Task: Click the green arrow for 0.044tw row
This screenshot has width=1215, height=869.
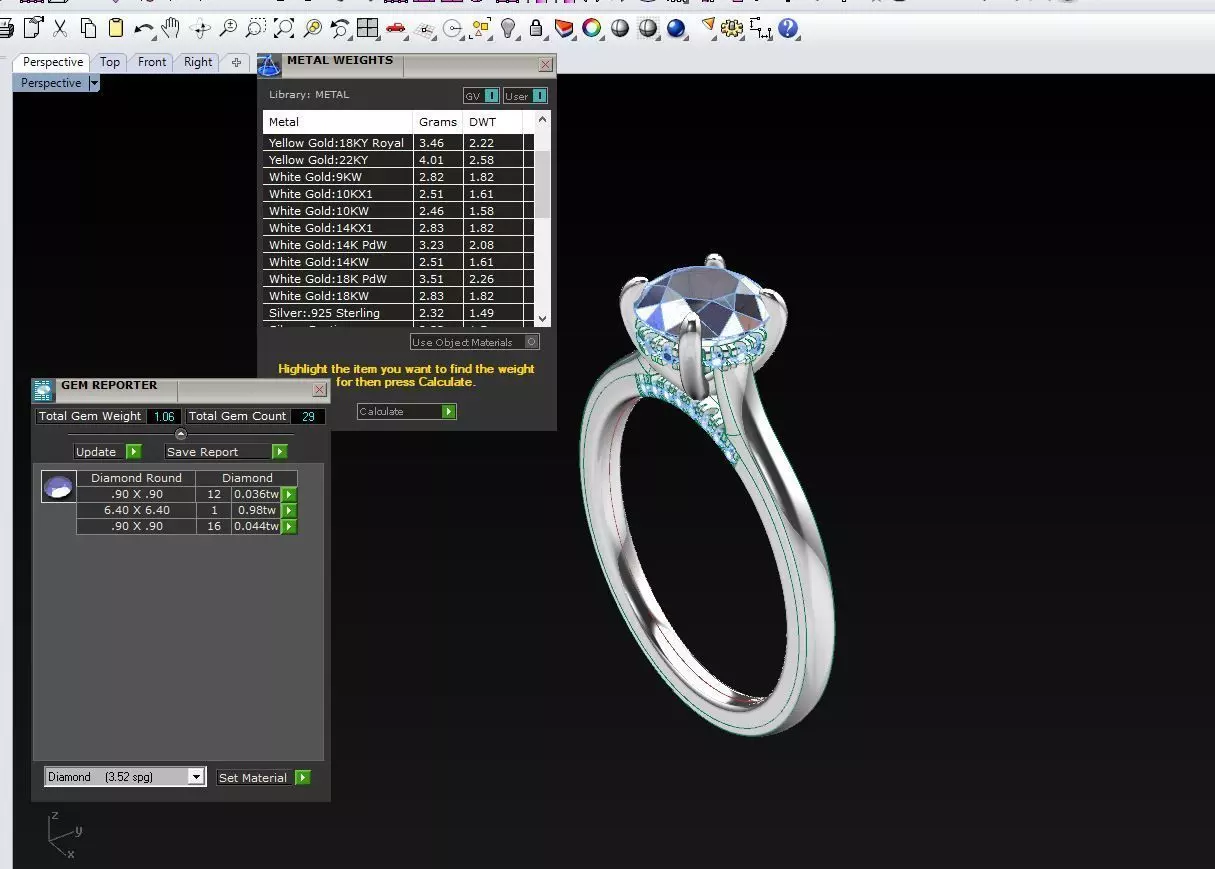Action: [x=289, y=526]
